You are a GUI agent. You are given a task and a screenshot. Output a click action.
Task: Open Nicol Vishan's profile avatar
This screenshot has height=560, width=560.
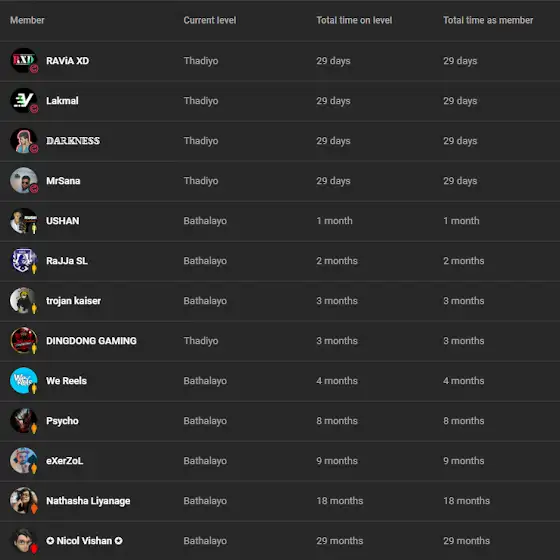(x=24, y=540)
